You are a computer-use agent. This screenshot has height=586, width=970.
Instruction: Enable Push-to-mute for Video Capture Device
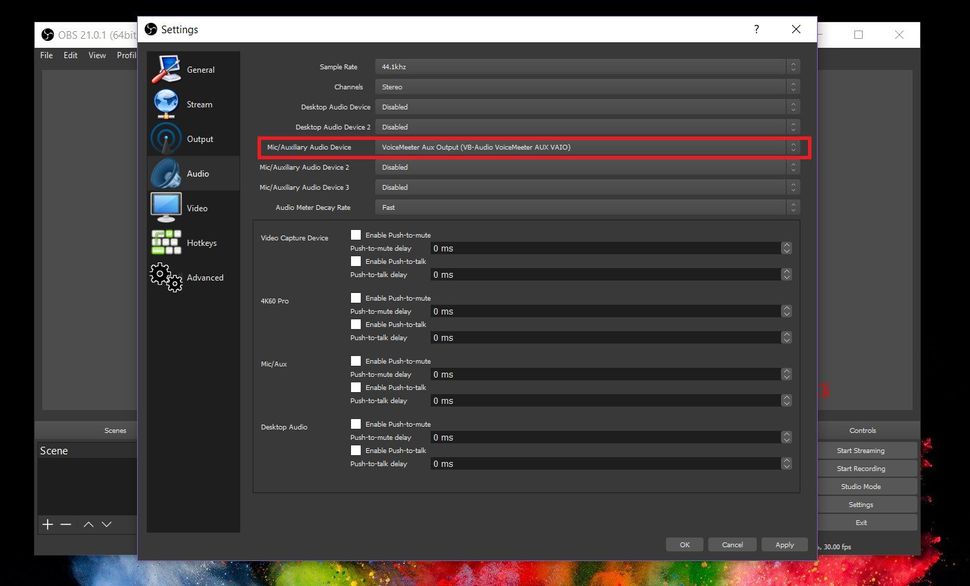pos(356,234)
